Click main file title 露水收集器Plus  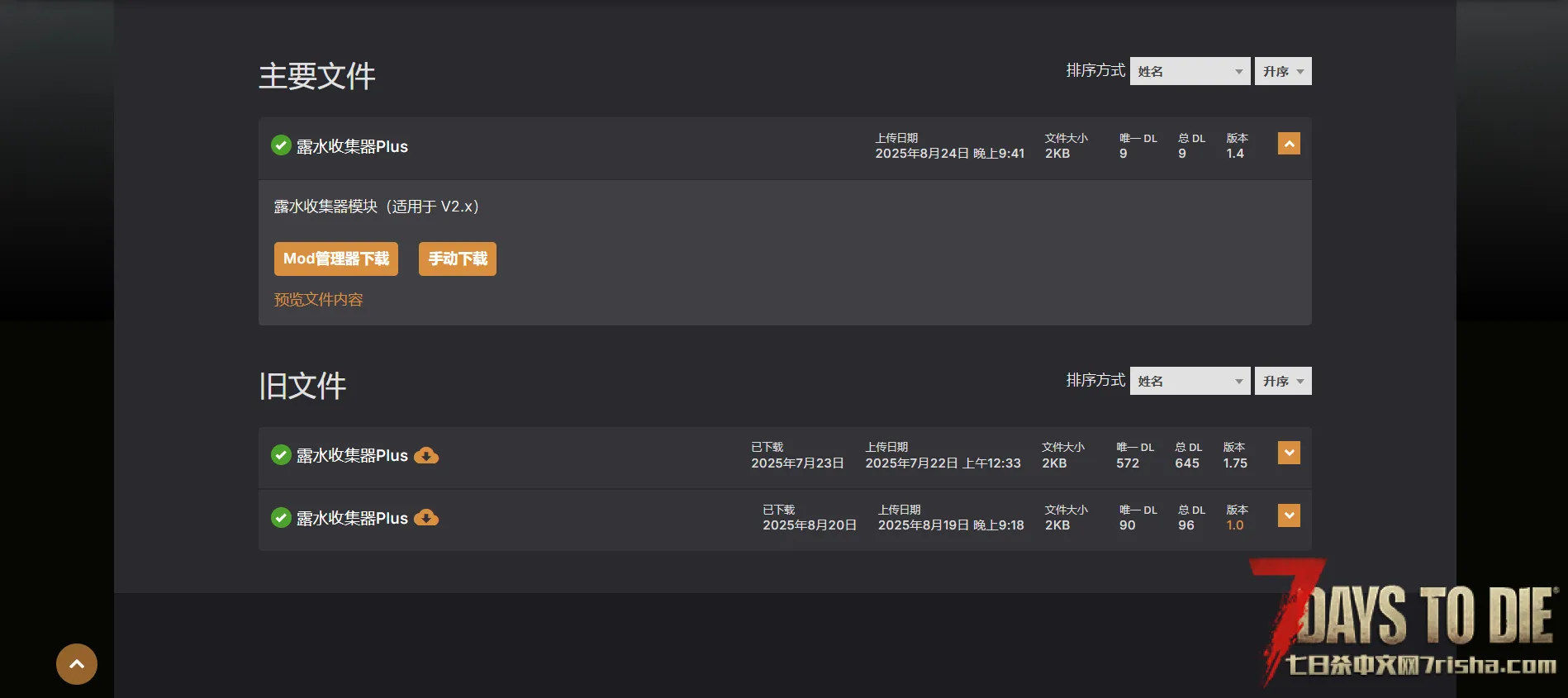352,146
